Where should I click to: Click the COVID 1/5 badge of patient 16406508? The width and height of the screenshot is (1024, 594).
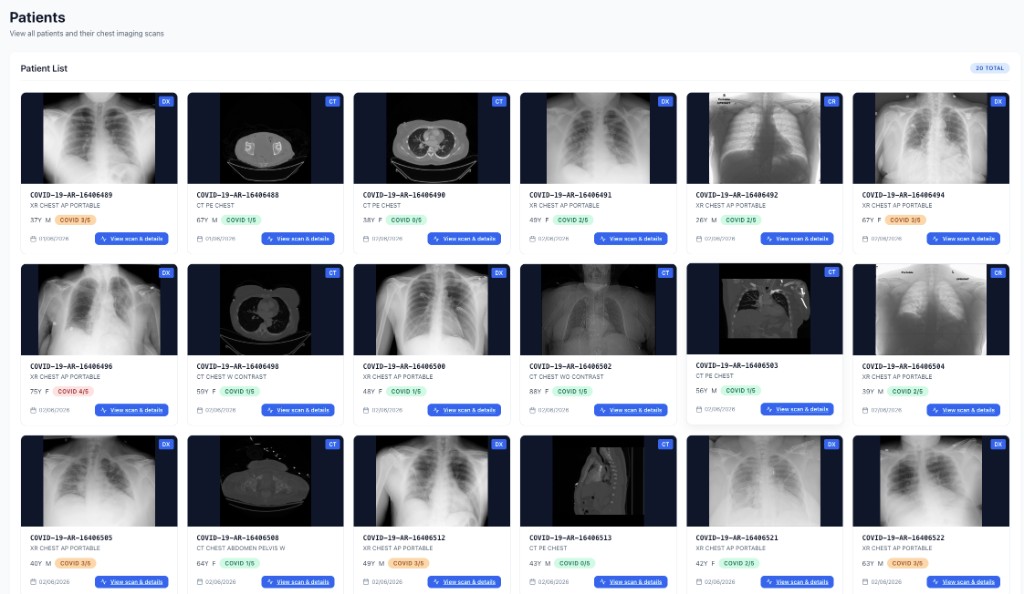[239, 563]
